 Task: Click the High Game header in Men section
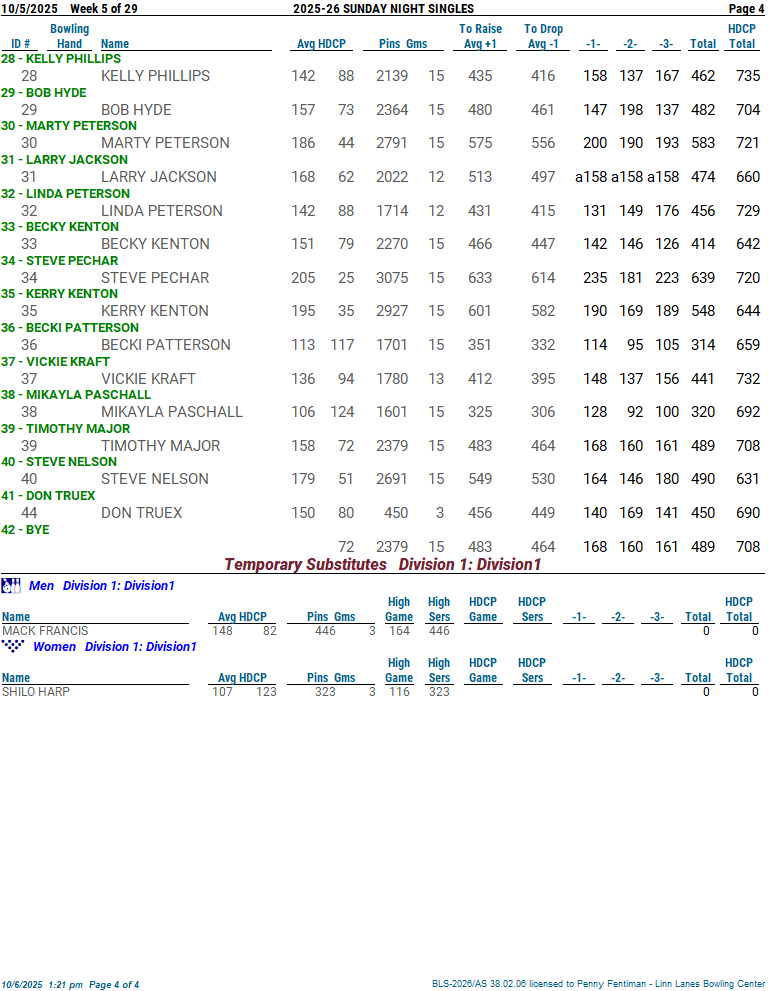399,610
